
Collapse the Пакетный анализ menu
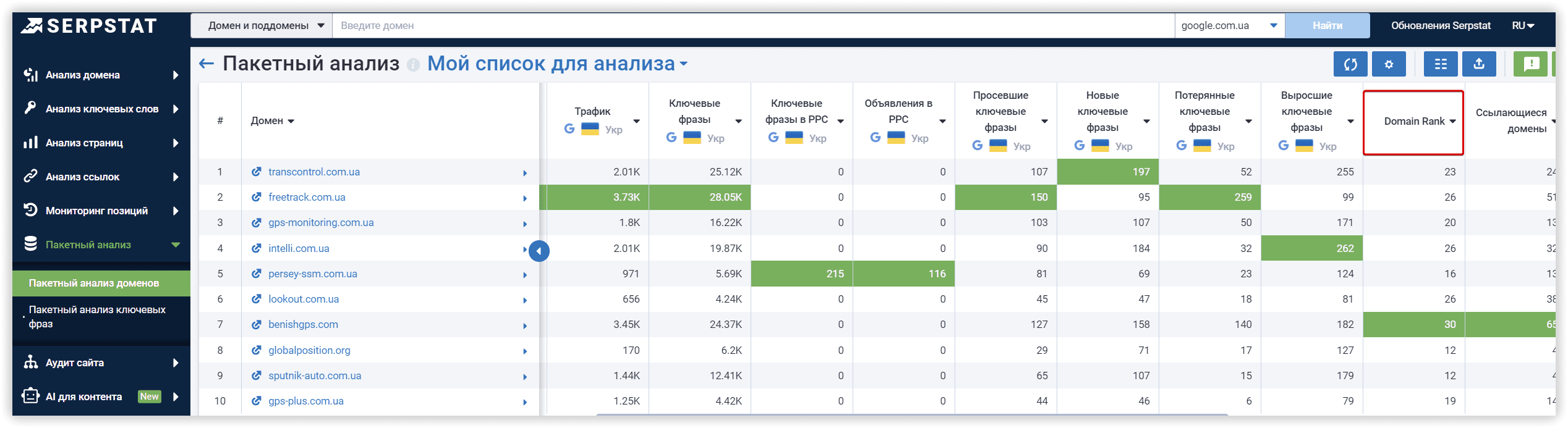(x=176, y=245)
